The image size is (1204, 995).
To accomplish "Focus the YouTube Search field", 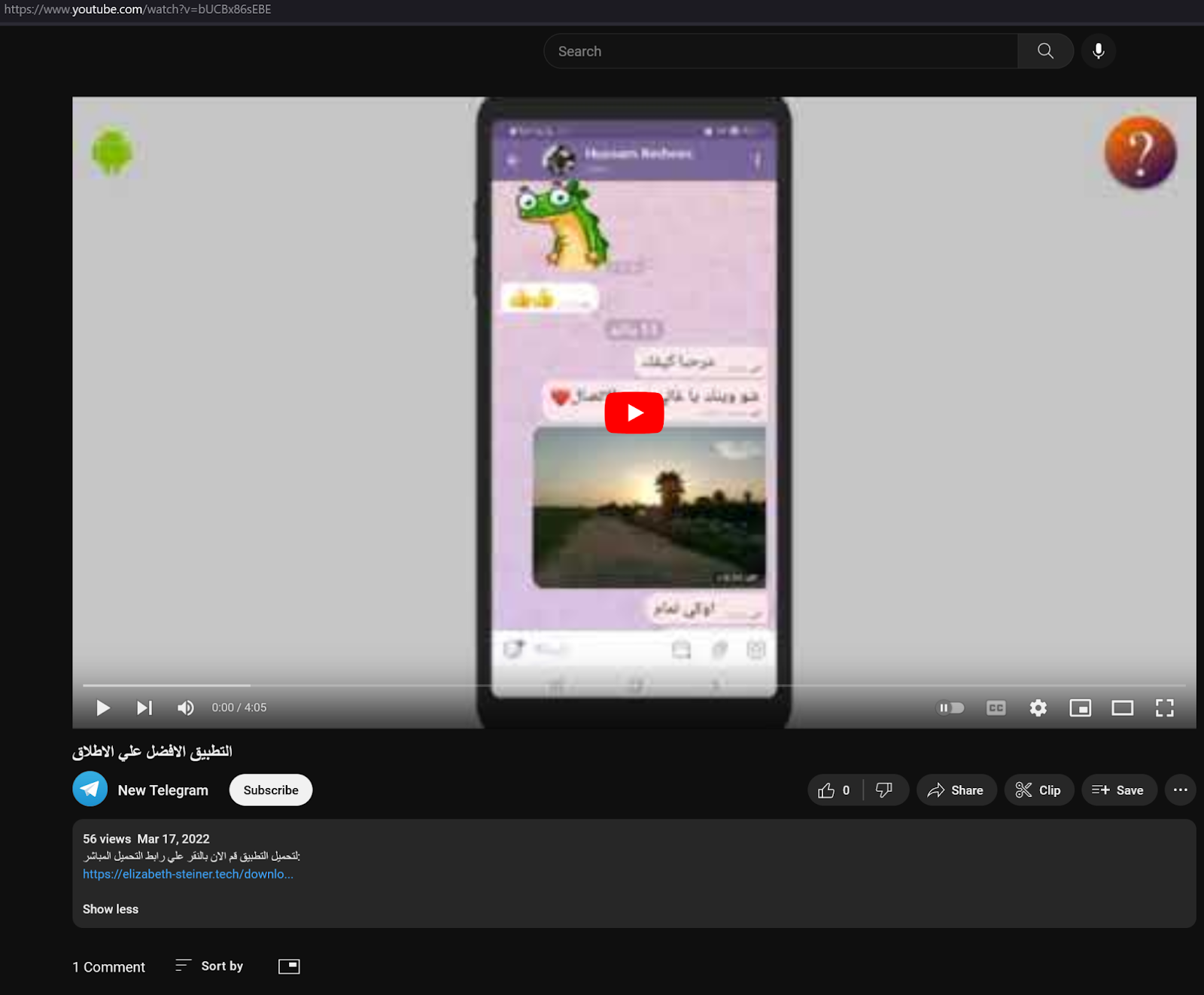I will (781, 51).
